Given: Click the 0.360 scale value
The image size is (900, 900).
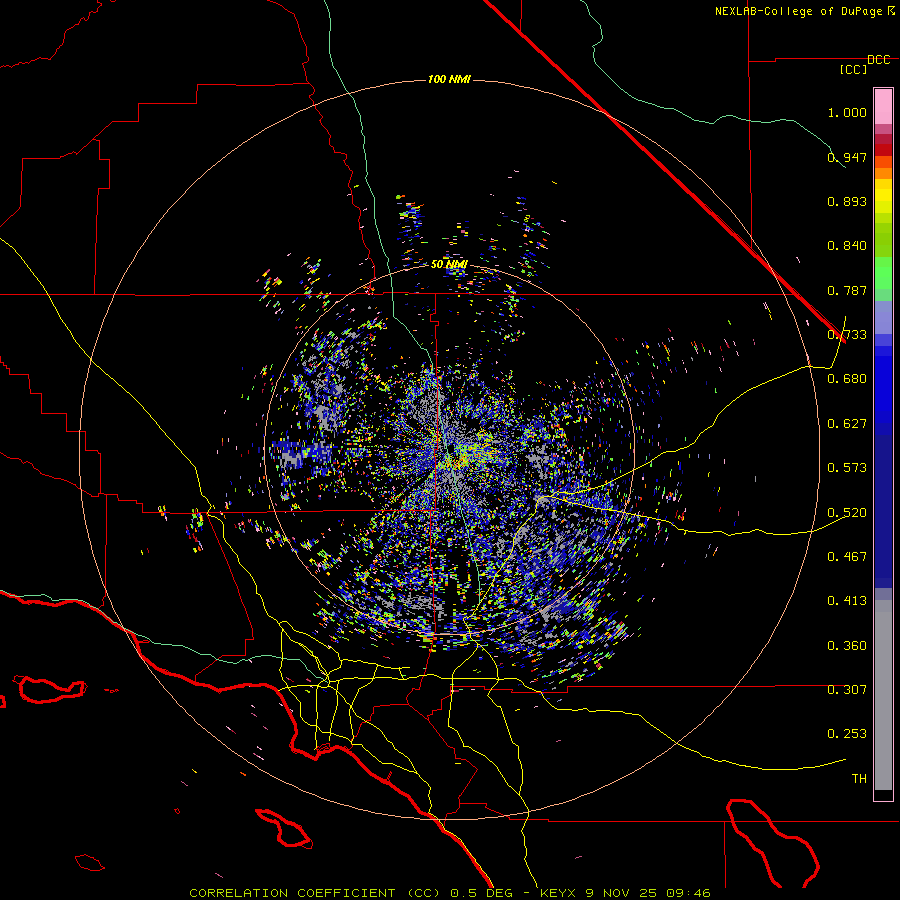Looking at the screenshot, I should [x=847, y=646].
